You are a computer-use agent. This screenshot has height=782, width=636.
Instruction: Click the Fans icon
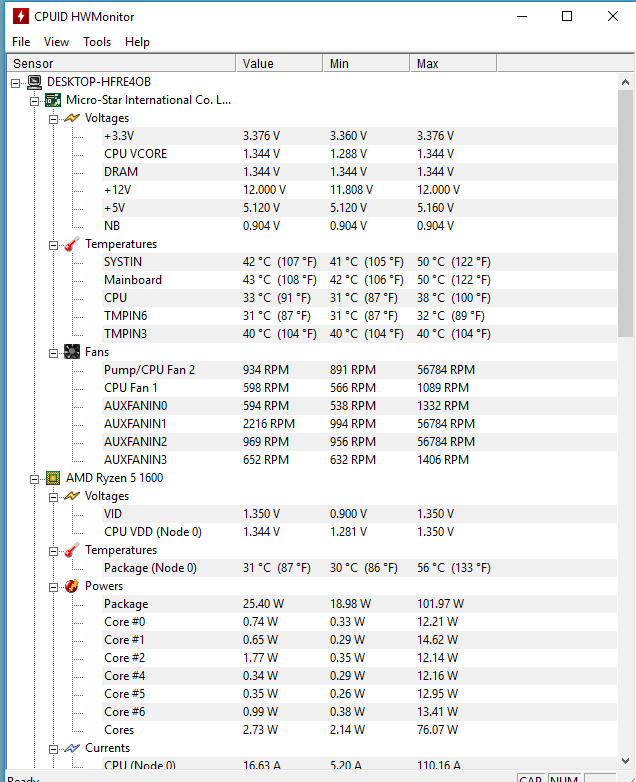pyautogui.click(x=72, y=352)
